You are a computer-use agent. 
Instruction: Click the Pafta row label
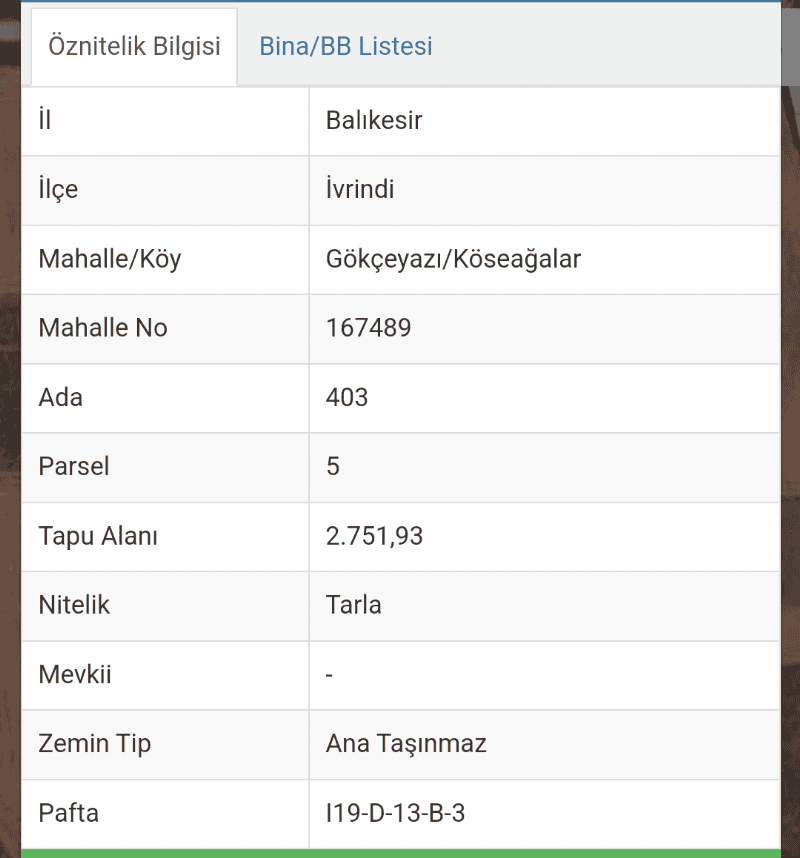[68, 813]
